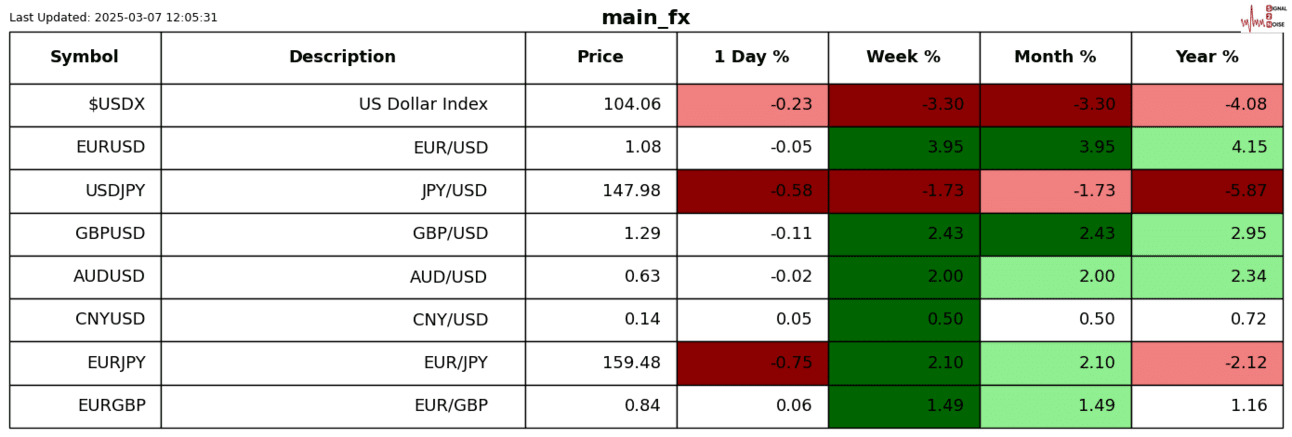Select the $USDX symbol cell

(x=116, y=104)
